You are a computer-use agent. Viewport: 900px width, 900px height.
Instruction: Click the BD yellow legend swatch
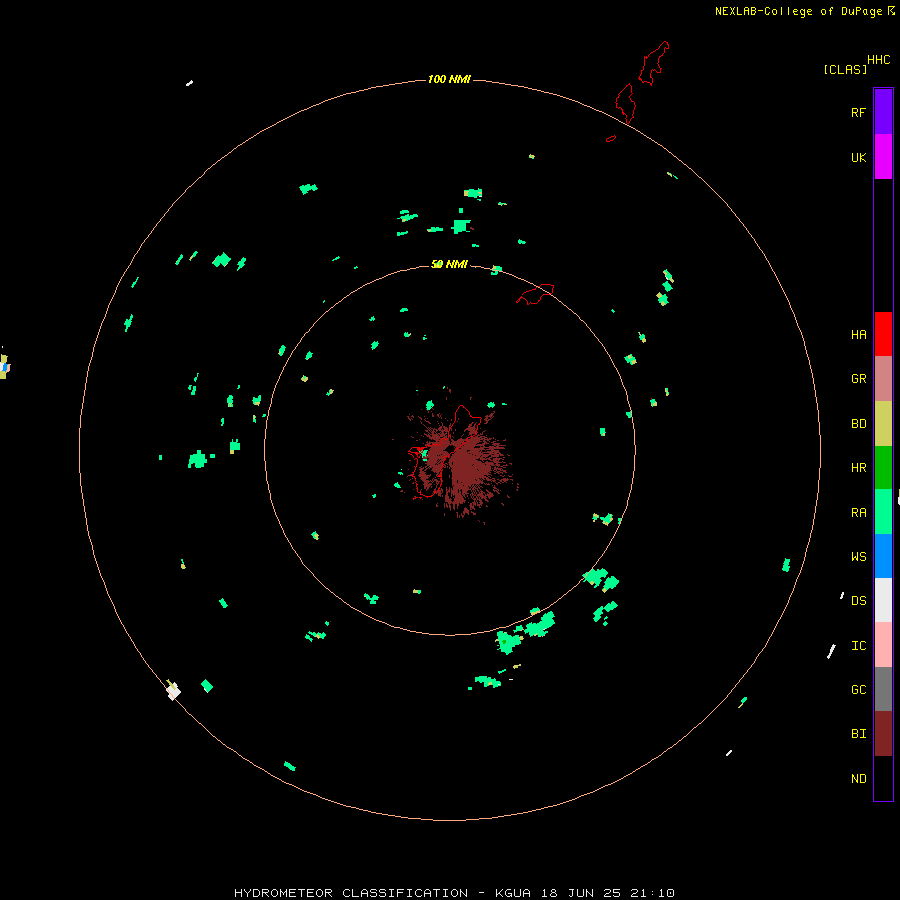tap(883, 423)
